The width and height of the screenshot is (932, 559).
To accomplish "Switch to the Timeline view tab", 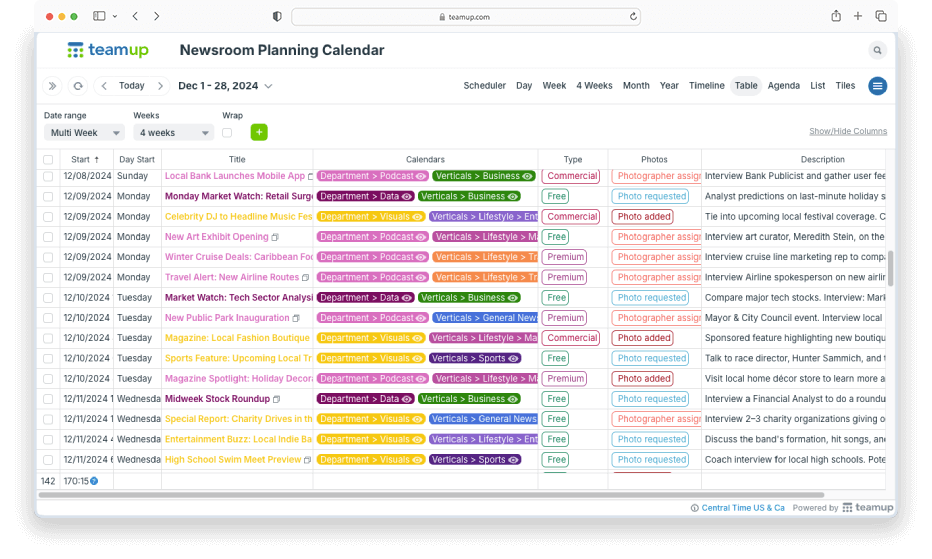I will click(706, 86).
